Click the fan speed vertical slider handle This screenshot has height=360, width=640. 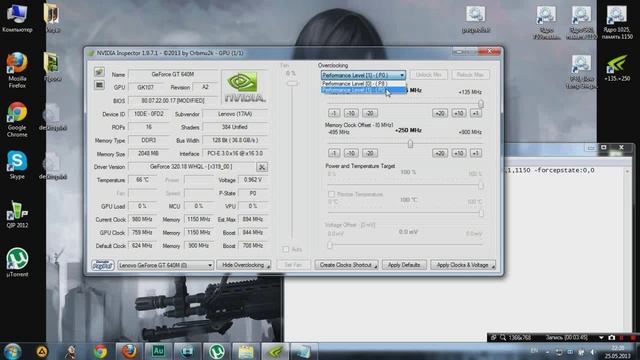pyautogui.click(x=292, y=83)
